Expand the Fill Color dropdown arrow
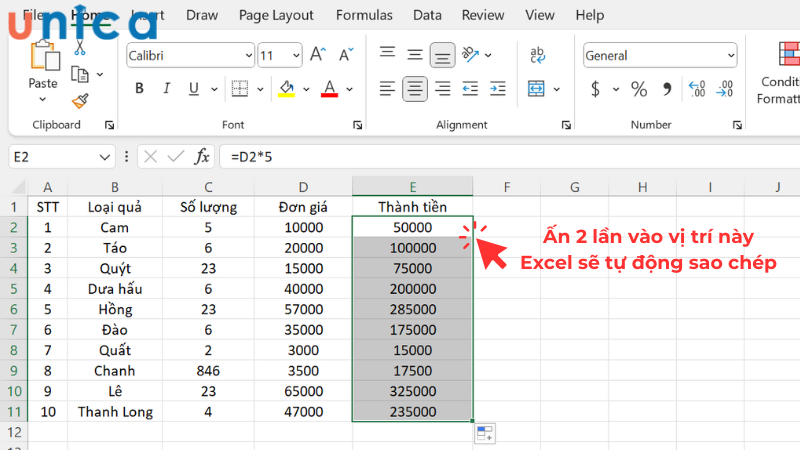 [x=306, y=89]
